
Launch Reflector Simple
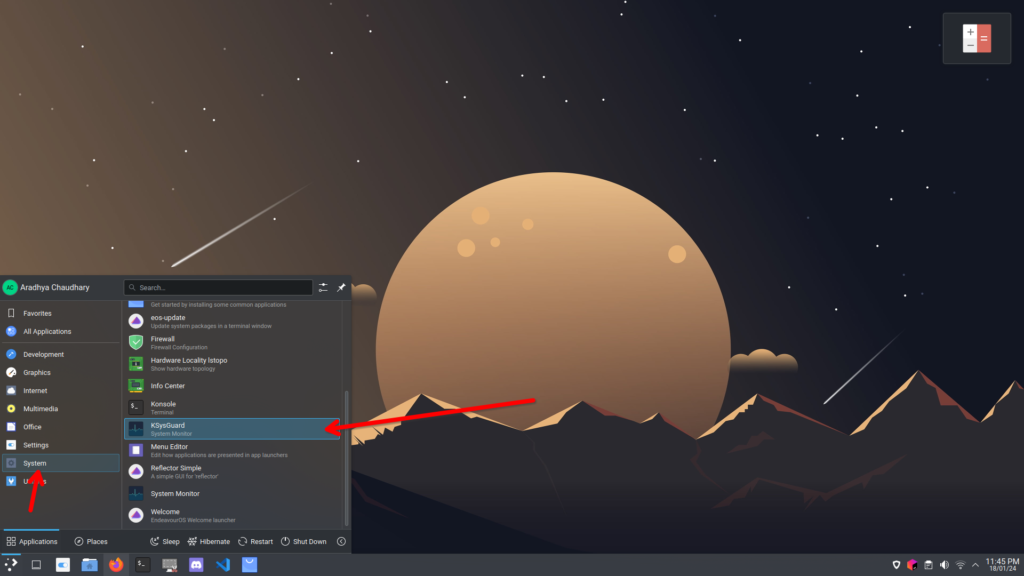(x=232, y=472)
